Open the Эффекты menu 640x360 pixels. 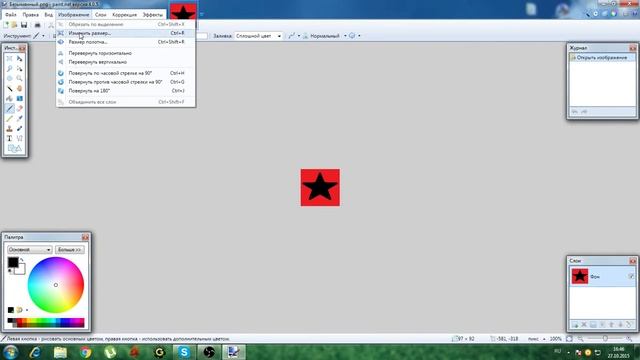153,15
